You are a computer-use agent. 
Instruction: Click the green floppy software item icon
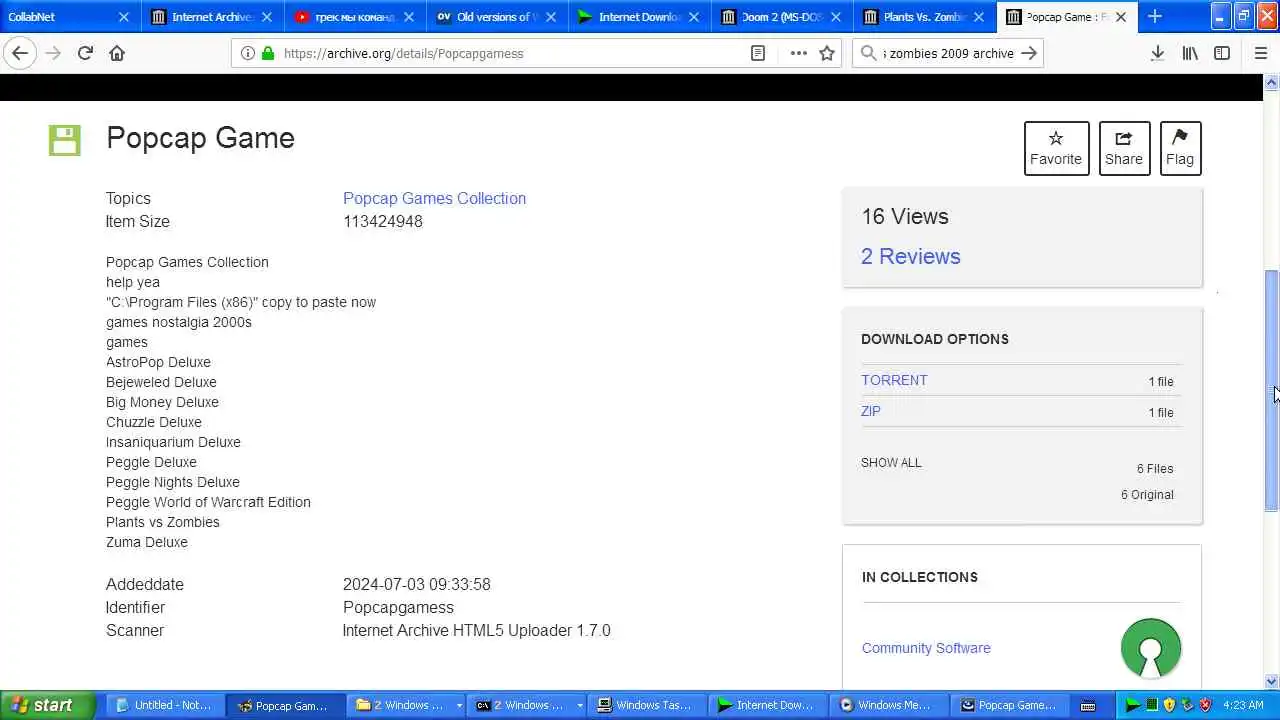64,140
